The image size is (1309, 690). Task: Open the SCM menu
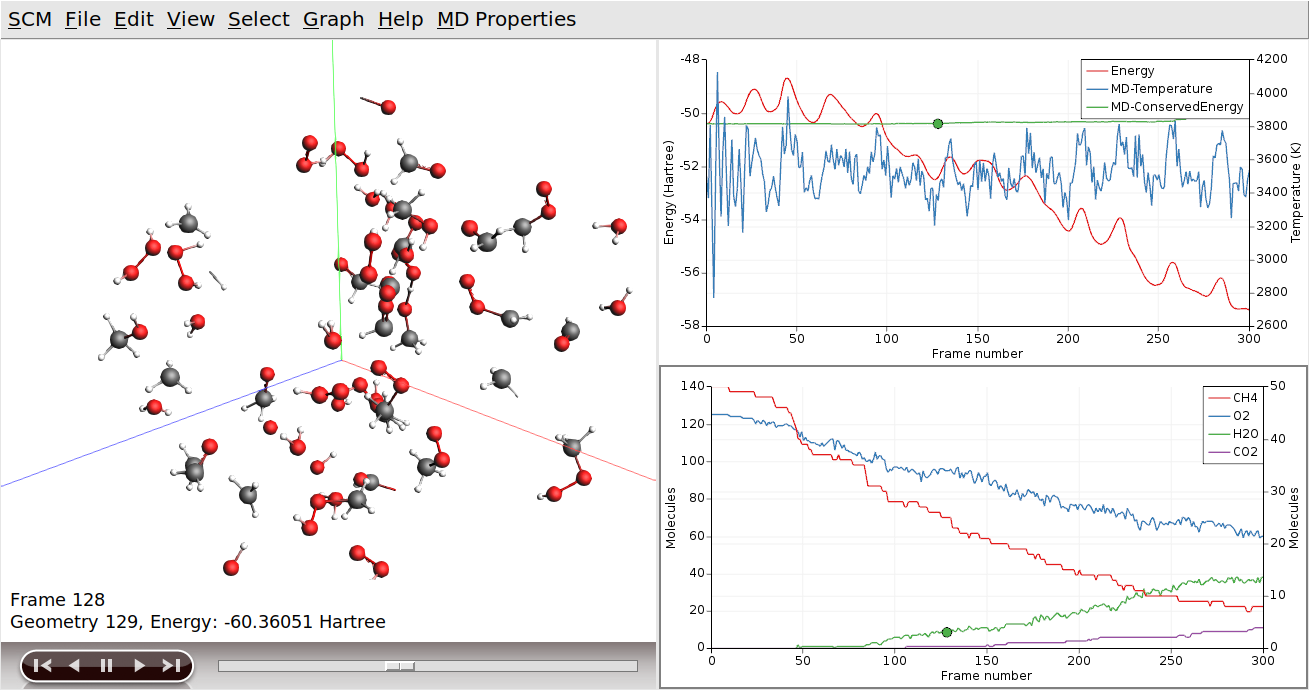click(x=30, y=19)
